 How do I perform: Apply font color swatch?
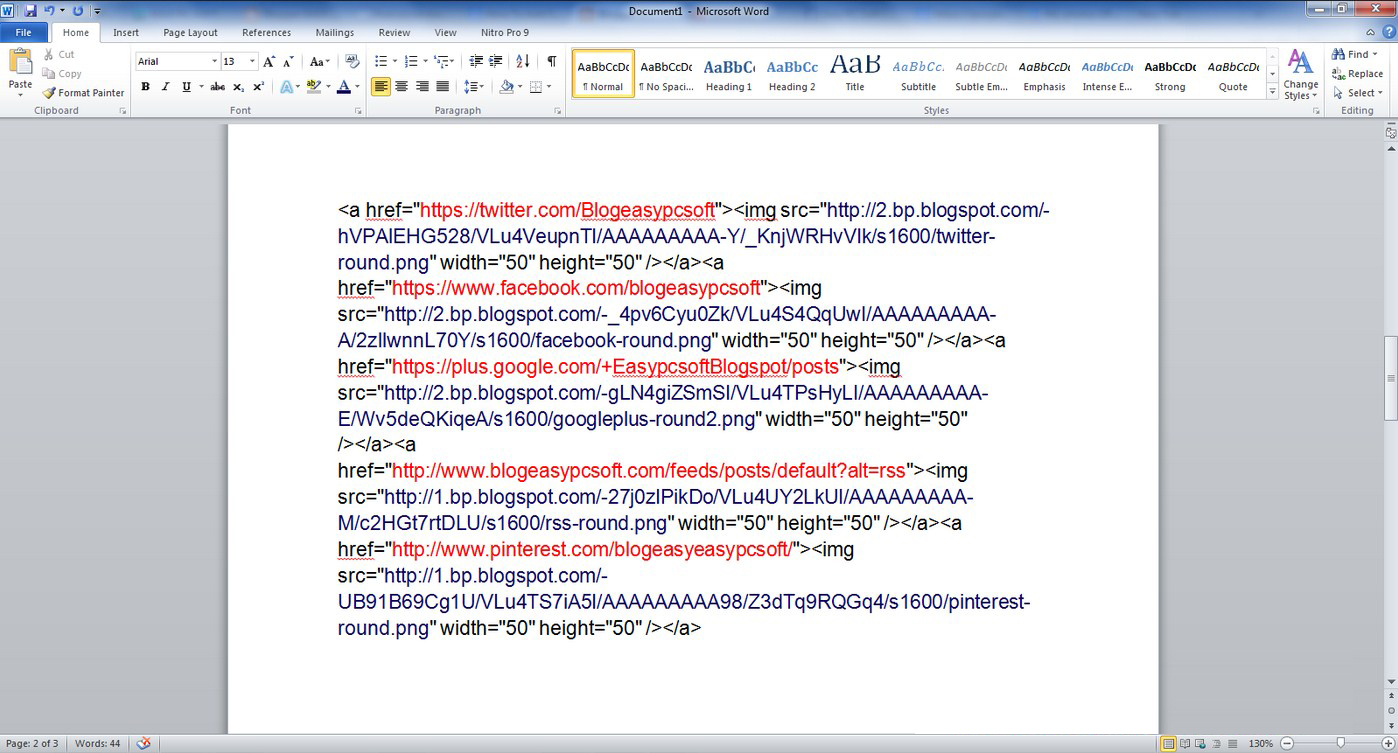click(x=343, y=87)
